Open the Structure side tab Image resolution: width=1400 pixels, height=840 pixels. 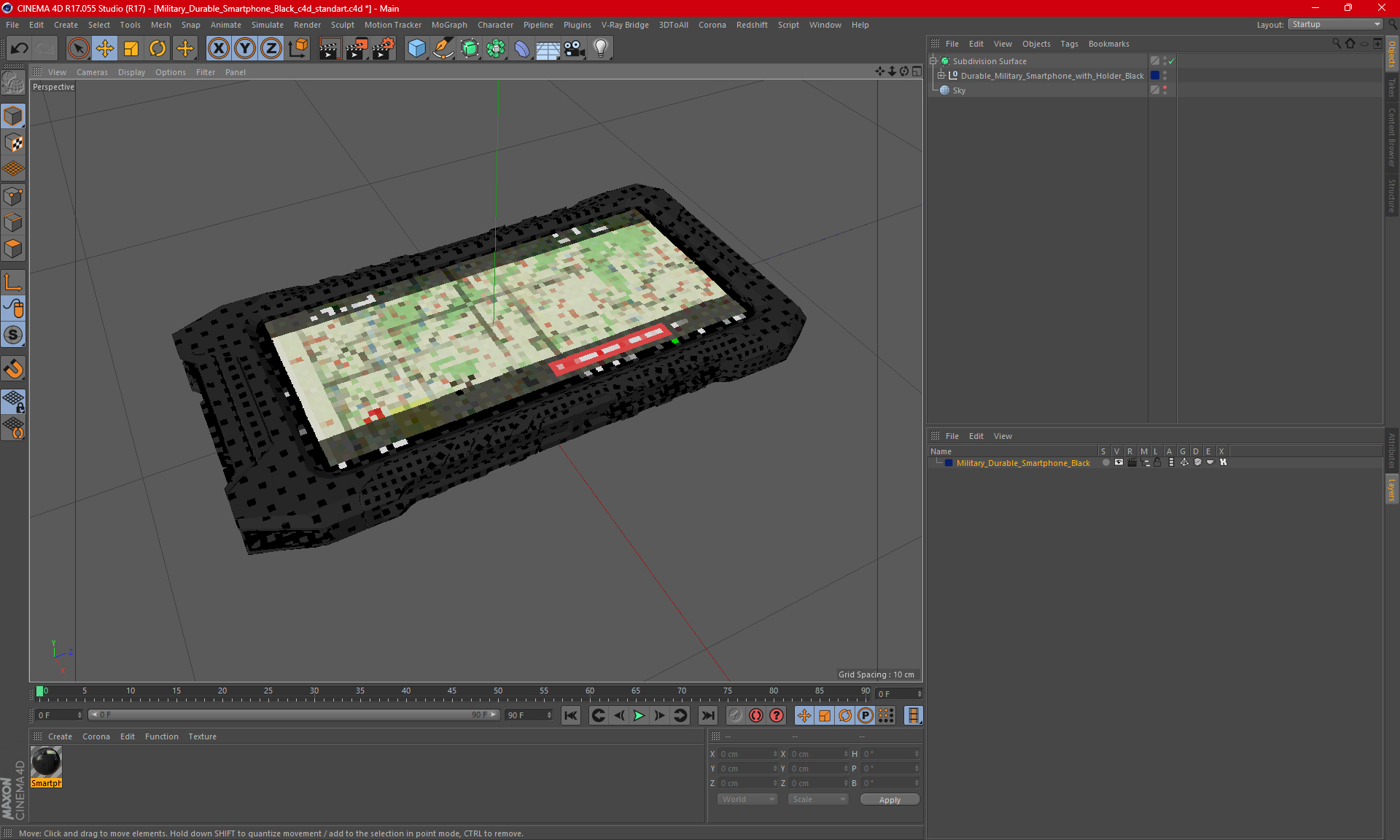[x=1391, y=195]
